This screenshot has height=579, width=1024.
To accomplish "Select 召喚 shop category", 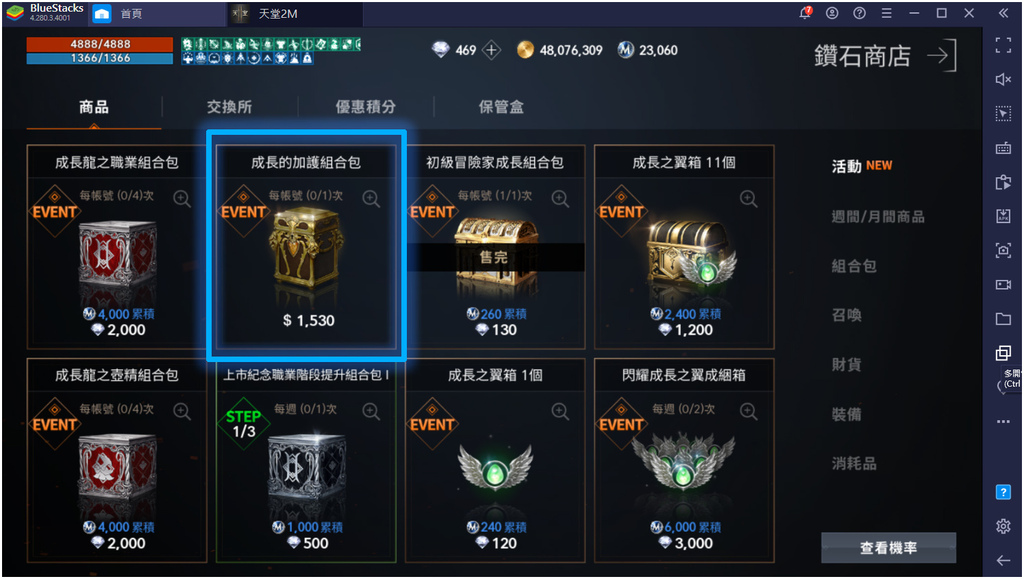I will tap(846, 315).
